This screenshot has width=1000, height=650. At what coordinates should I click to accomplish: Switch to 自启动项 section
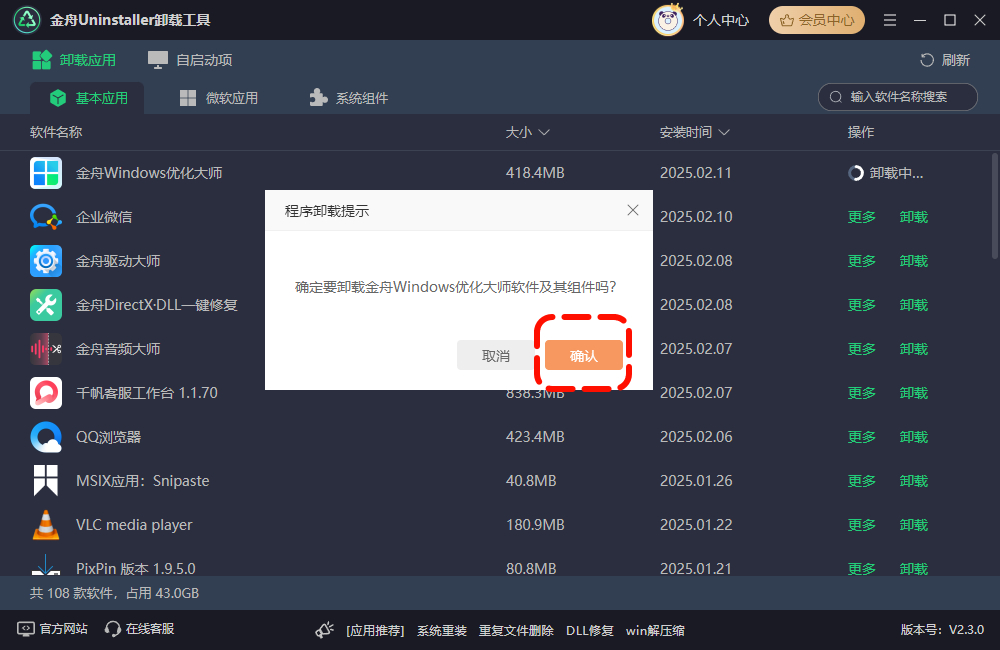[x=190, y=60]
